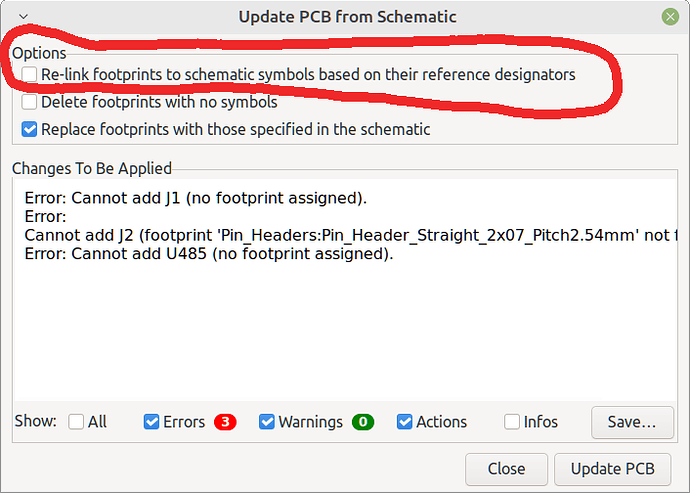
Task: Click the green warnings count badge
Action: coord(363,422)
